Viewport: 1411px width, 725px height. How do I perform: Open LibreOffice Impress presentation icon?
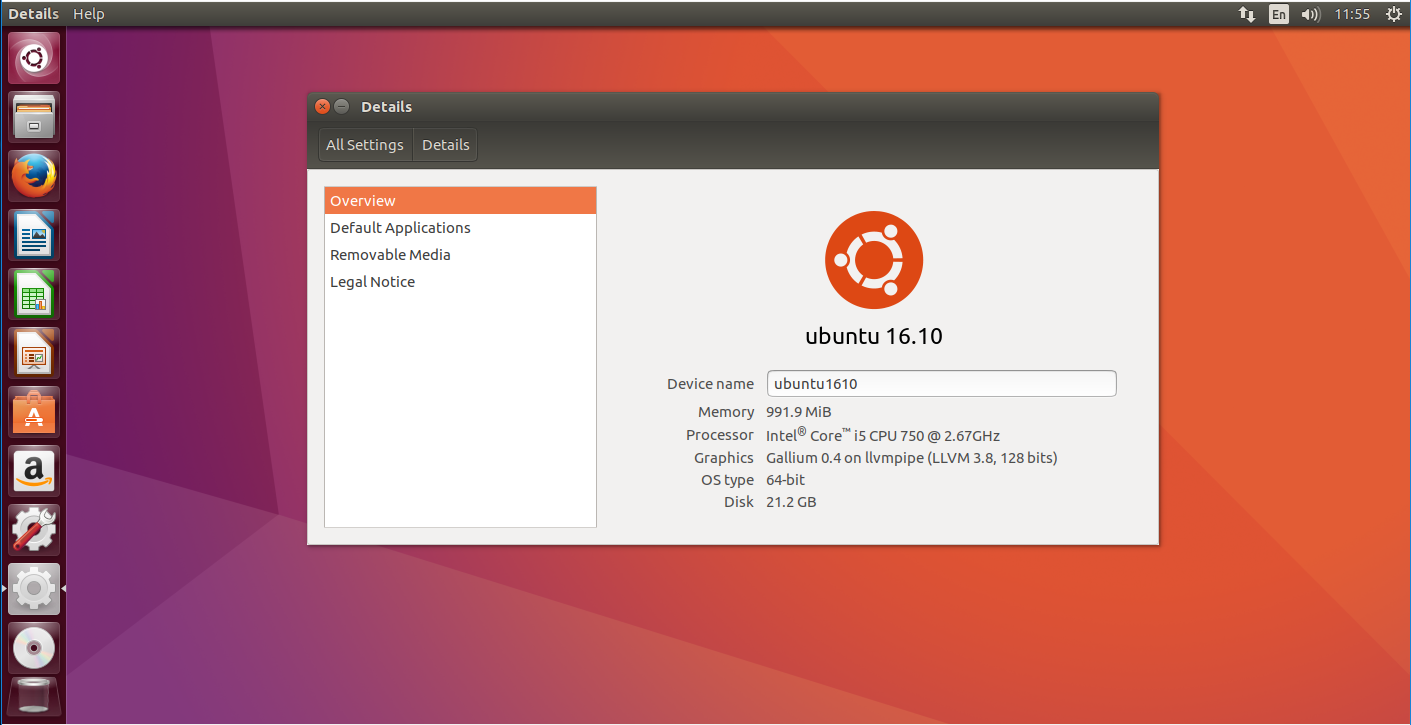pyautogui.click(x=34, y=353)
